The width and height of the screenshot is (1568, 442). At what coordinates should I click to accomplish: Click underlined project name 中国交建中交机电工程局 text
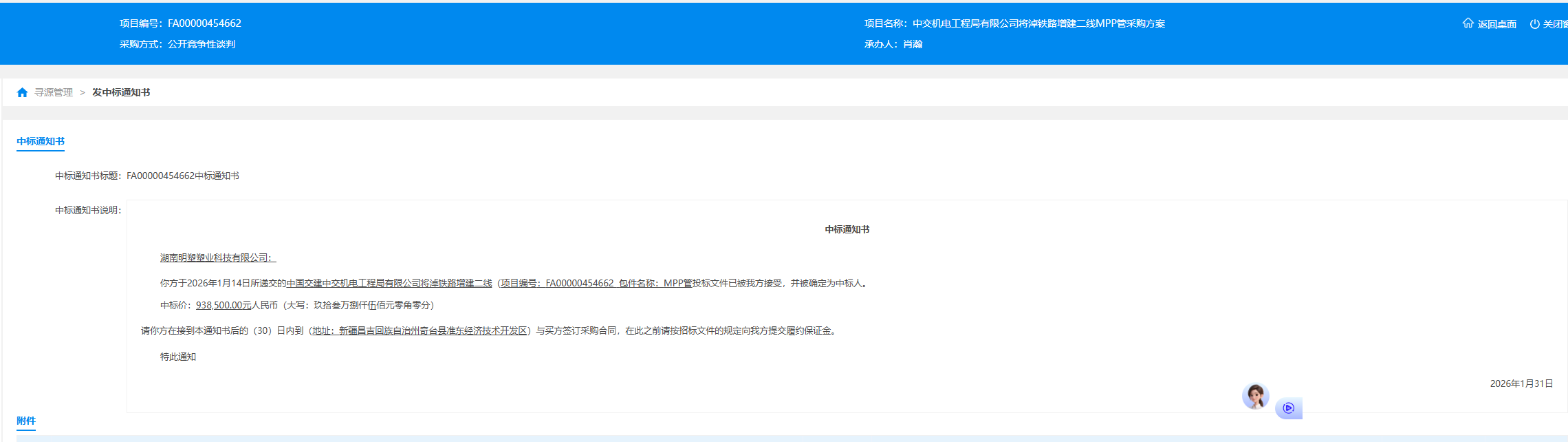pyautogui.click(x=389, y=283)
